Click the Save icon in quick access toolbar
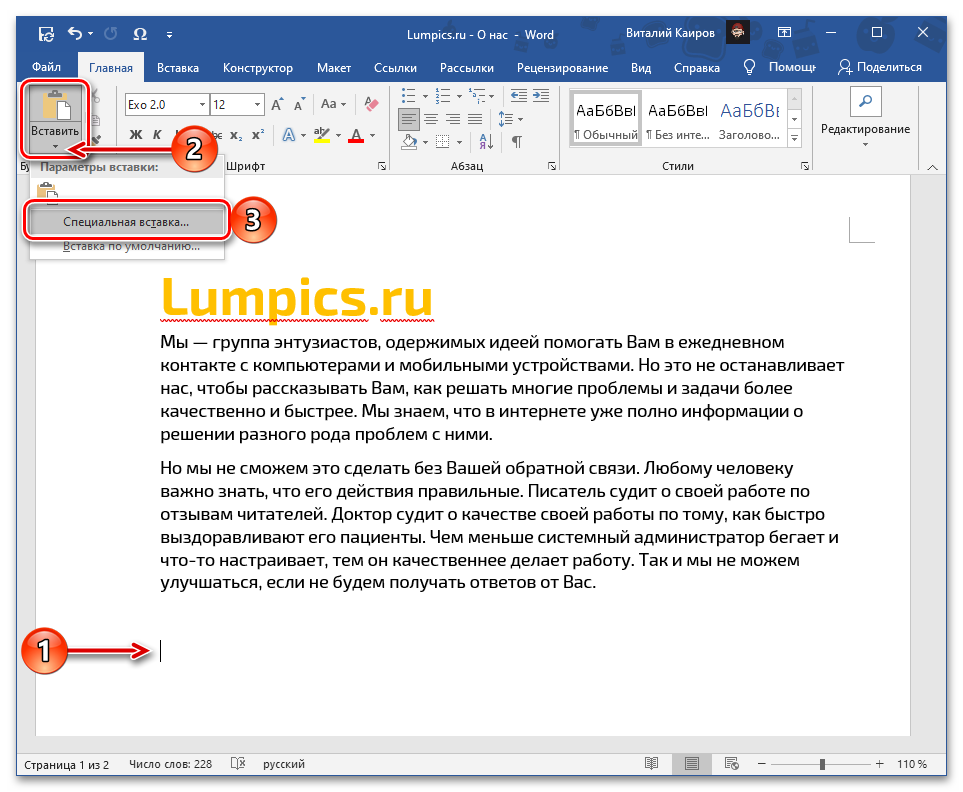 [x=46, y=34]
